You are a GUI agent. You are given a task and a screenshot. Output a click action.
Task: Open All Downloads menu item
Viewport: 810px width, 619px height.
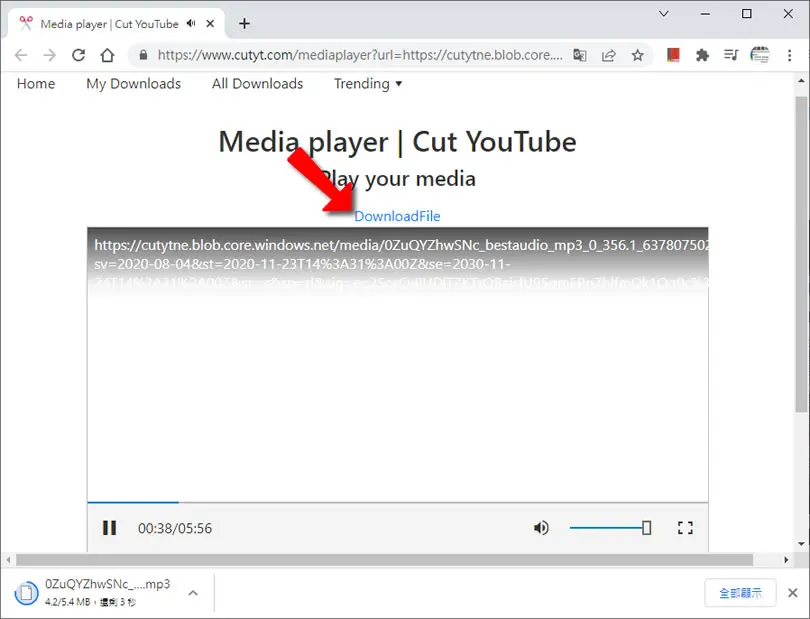point(257,84)
